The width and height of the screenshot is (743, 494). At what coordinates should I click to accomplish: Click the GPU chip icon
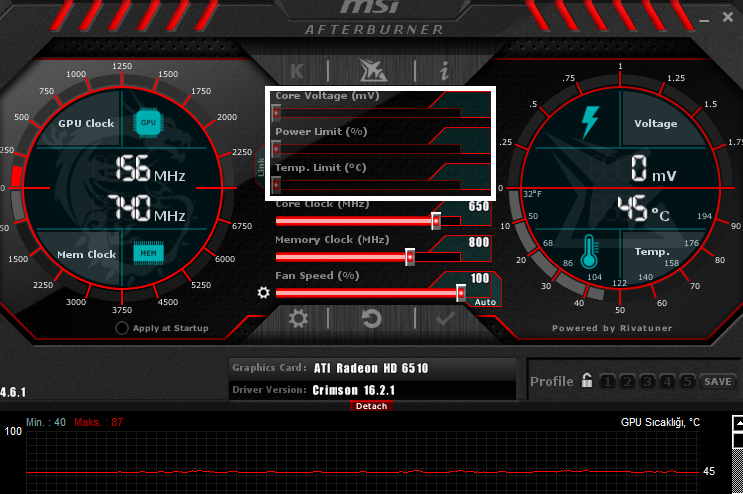point(148,123)
